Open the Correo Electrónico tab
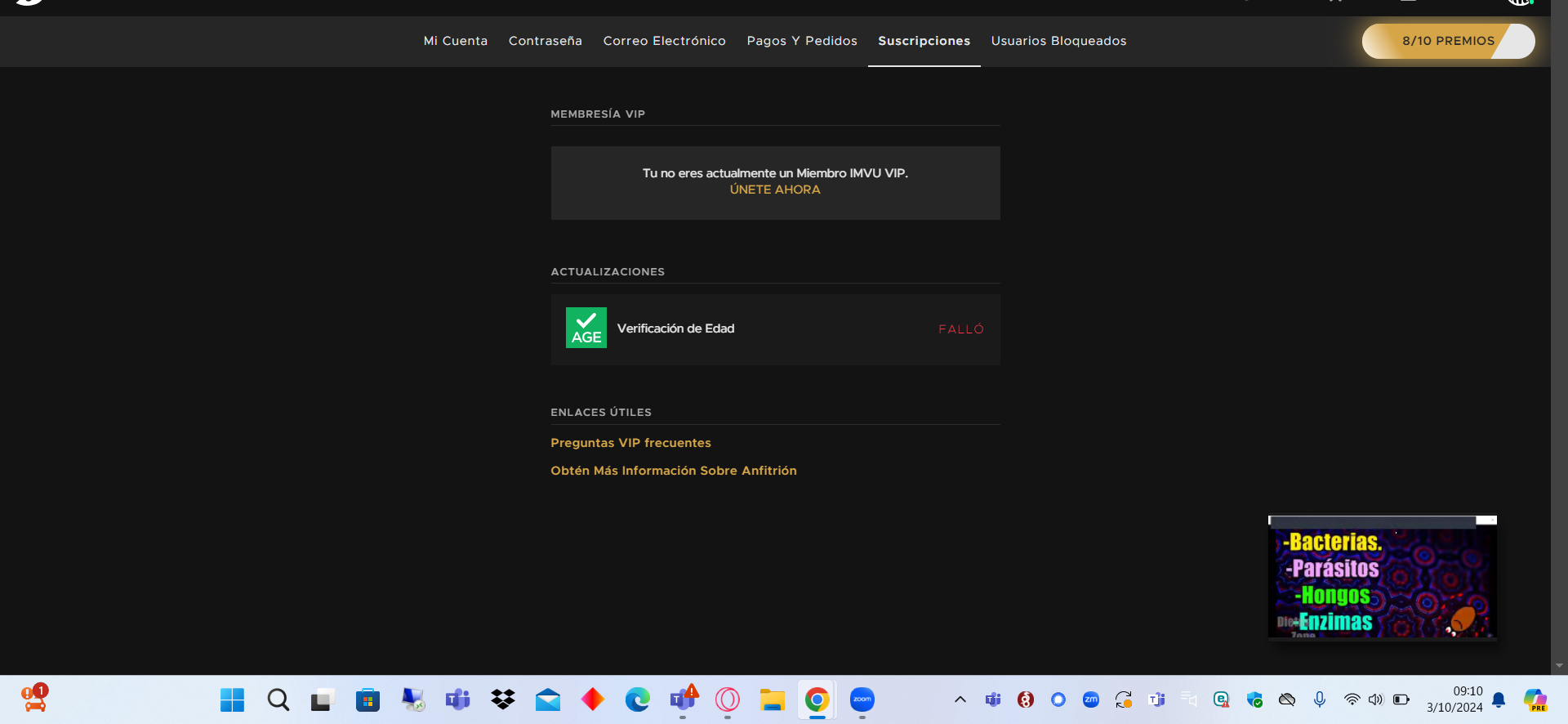Screen dimensions: 1568x724 coord(664,41)
